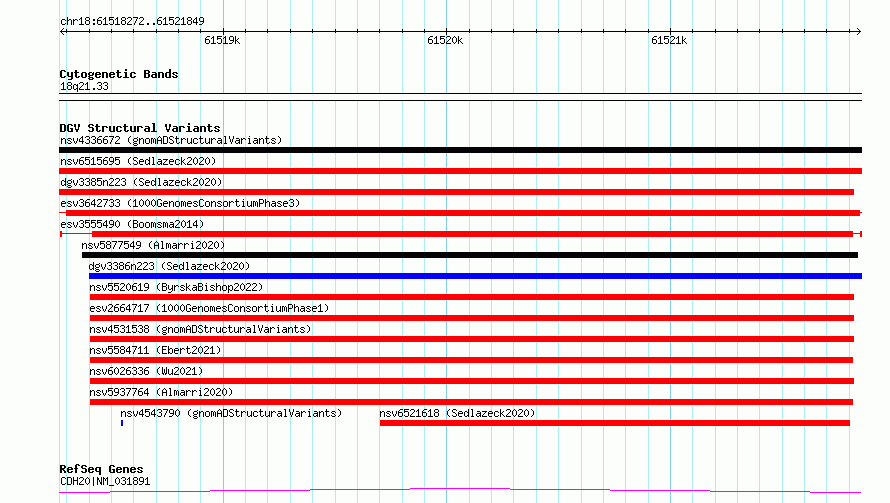Screen dimensions: 890x503
Task: Open dgv3386n223 (Sedlazeck2020) label
Action: tap(169, 266)
